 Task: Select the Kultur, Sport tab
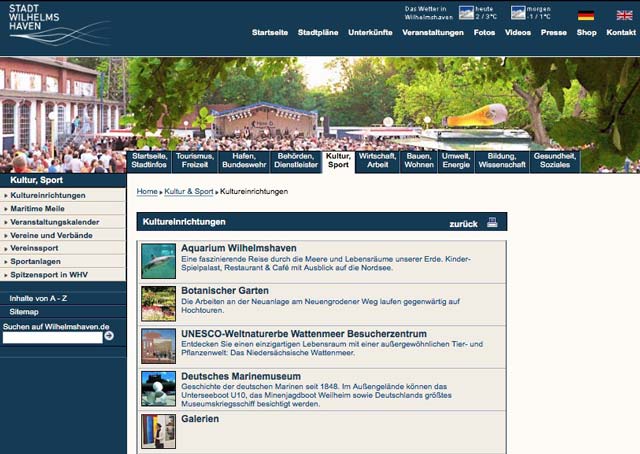pyautogui.click(x=338, y=162)
